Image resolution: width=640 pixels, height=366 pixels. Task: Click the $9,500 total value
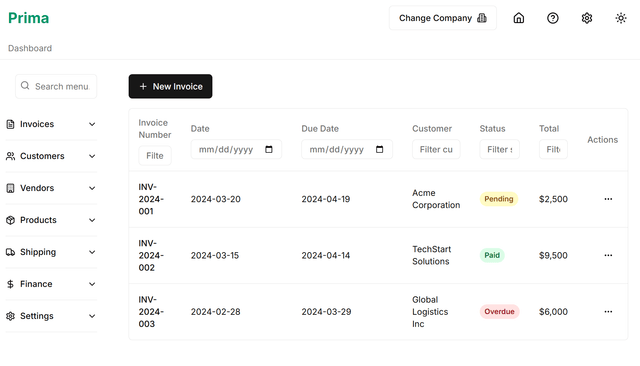click(553, 255)
